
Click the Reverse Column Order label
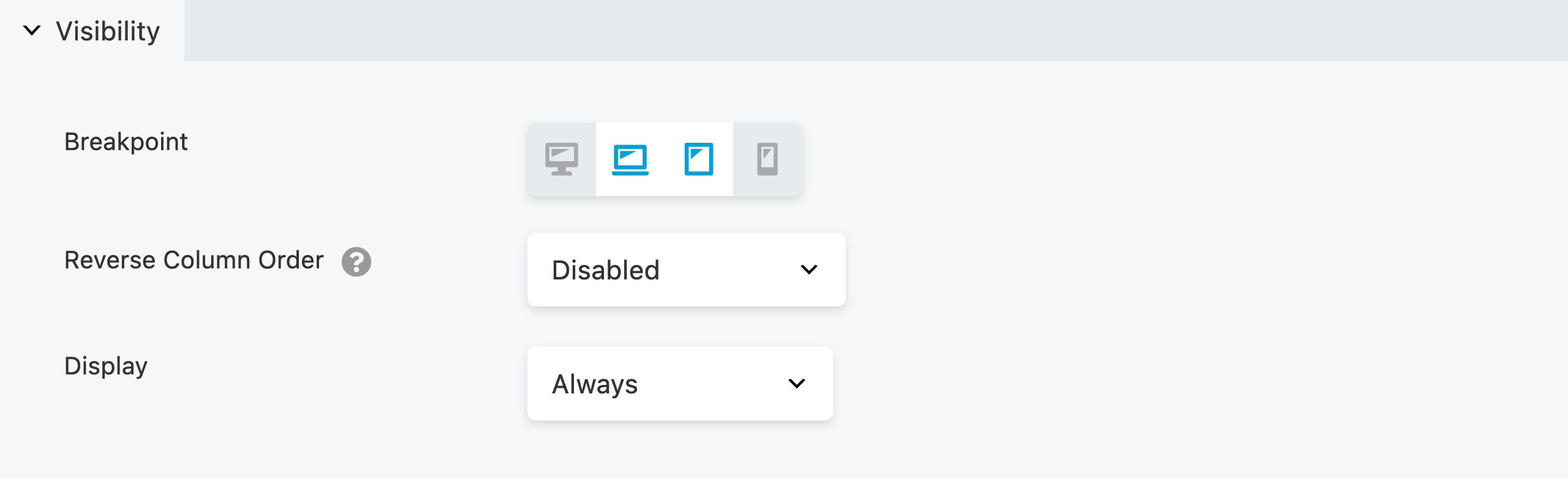(x=193, y=260)
